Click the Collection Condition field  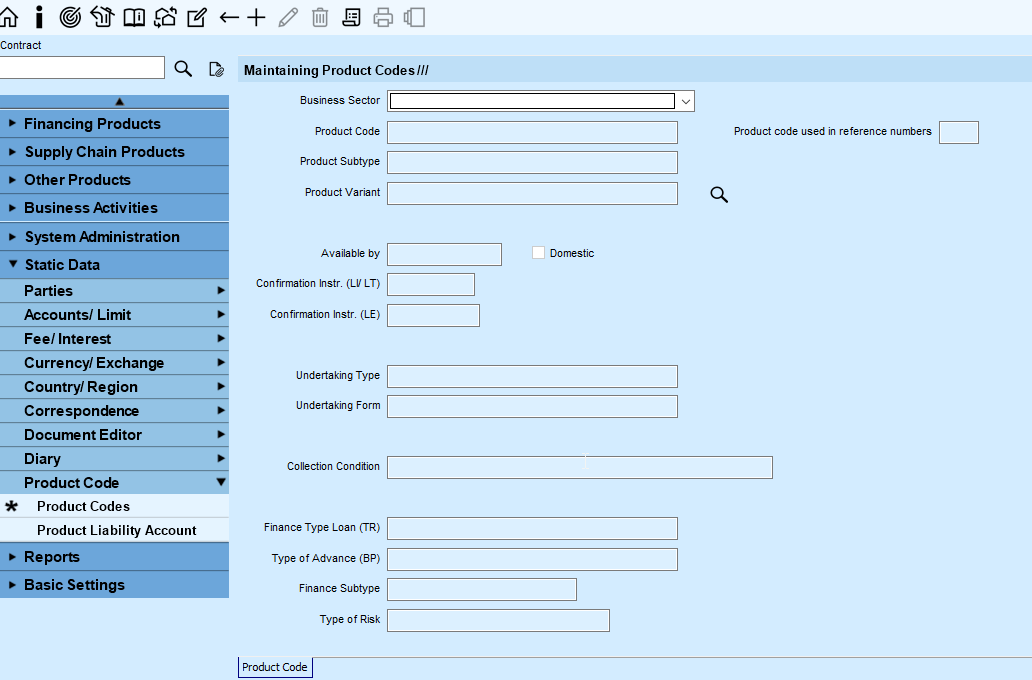coord(580,467)
